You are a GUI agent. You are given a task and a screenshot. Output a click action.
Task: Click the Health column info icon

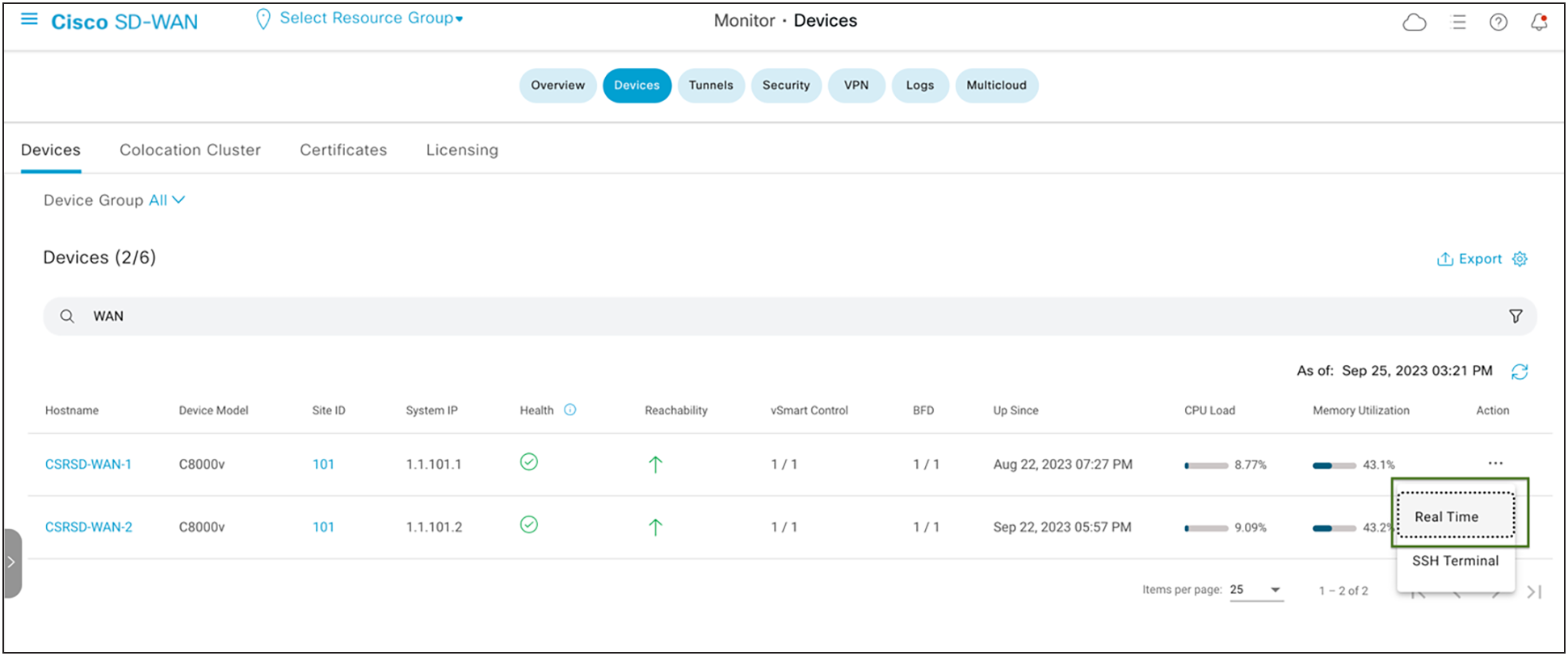570,410
